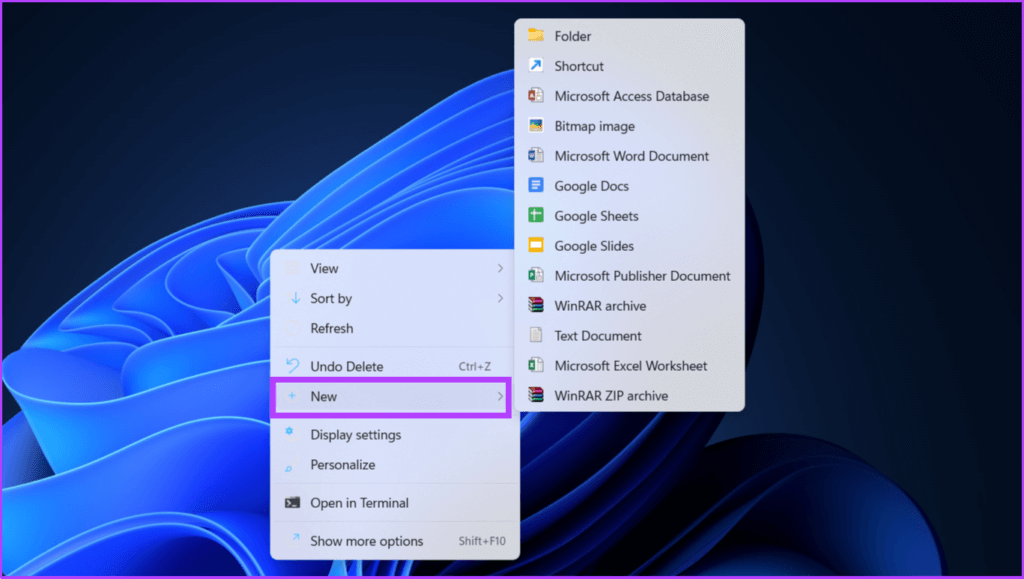Open Display settings from context menu
The image size is (1024, 579).
[394, 435]
